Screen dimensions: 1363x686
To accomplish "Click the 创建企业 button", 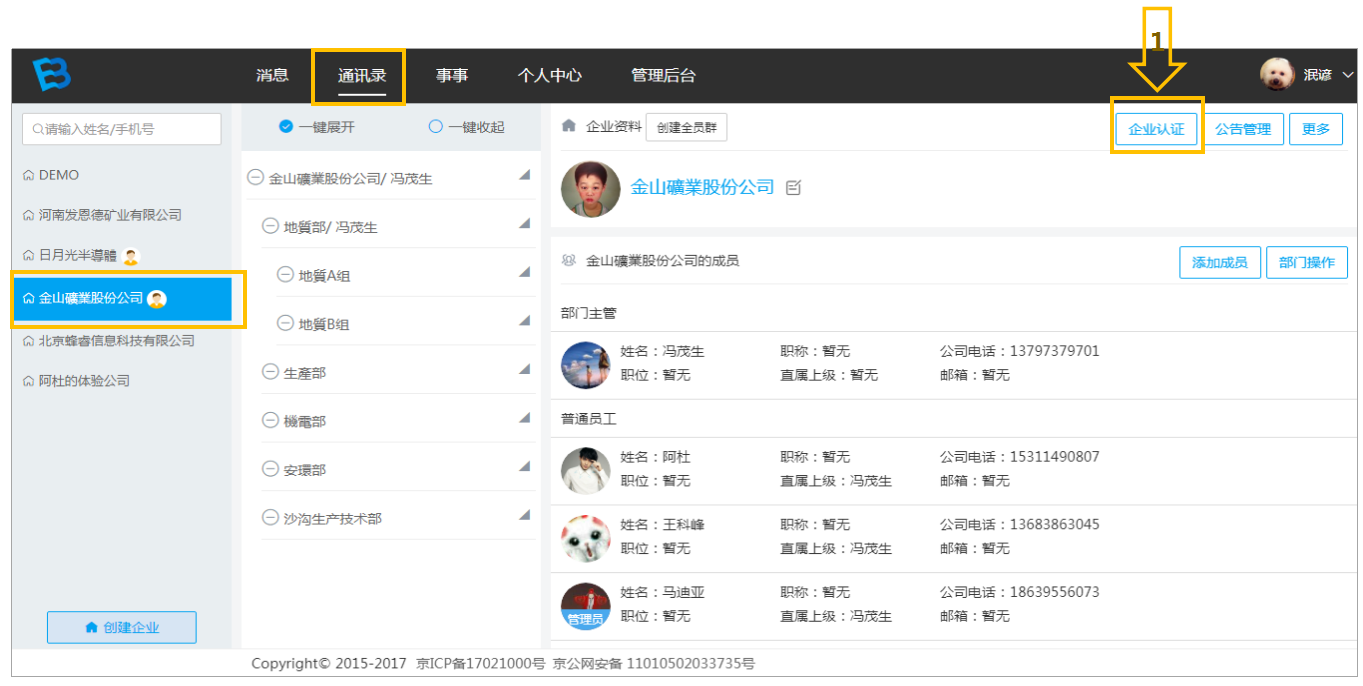I will point(122,627).
